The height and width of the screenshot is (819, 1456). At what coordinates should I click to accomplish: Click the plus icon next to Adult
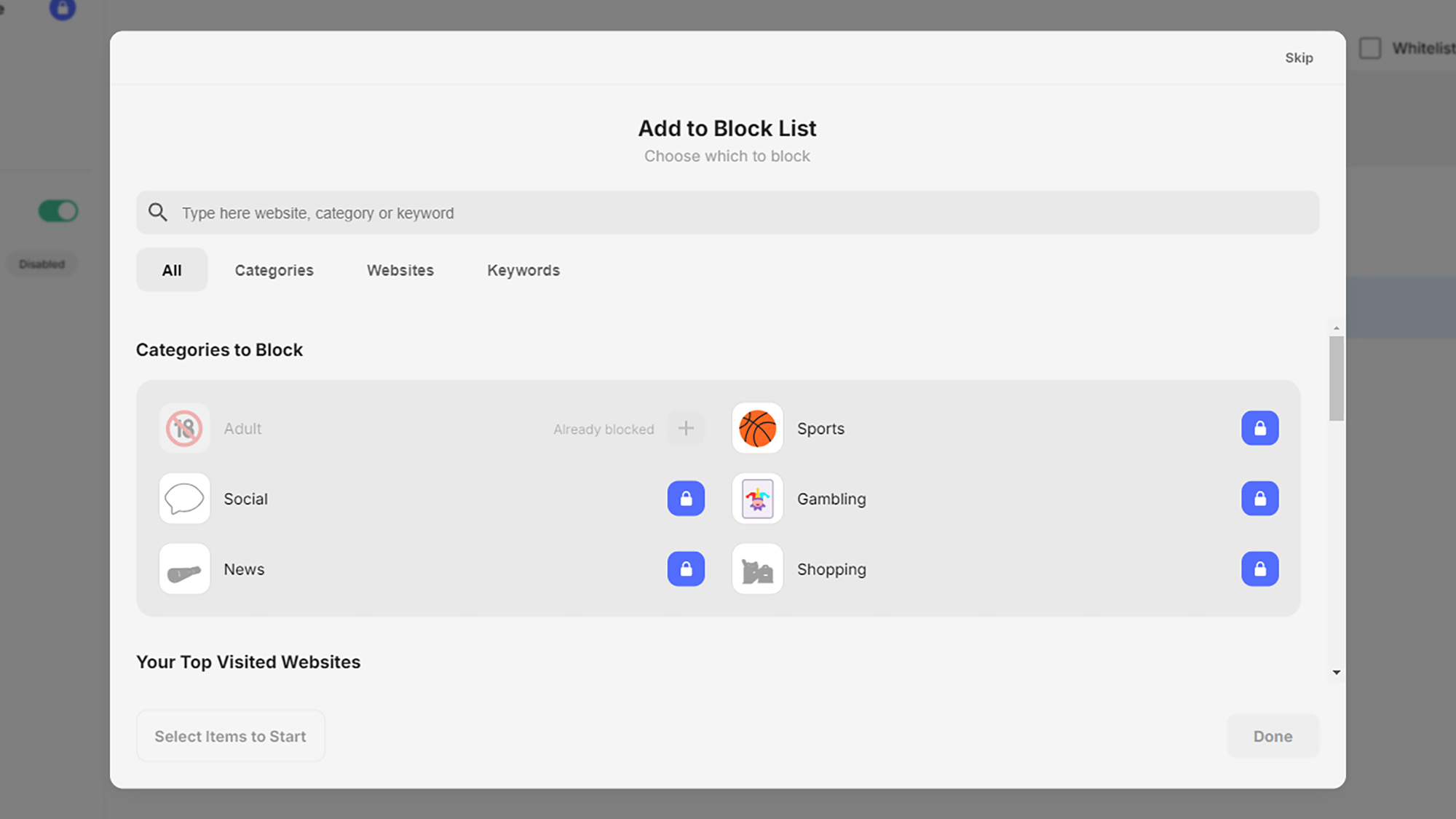click(x=686, y=428)
